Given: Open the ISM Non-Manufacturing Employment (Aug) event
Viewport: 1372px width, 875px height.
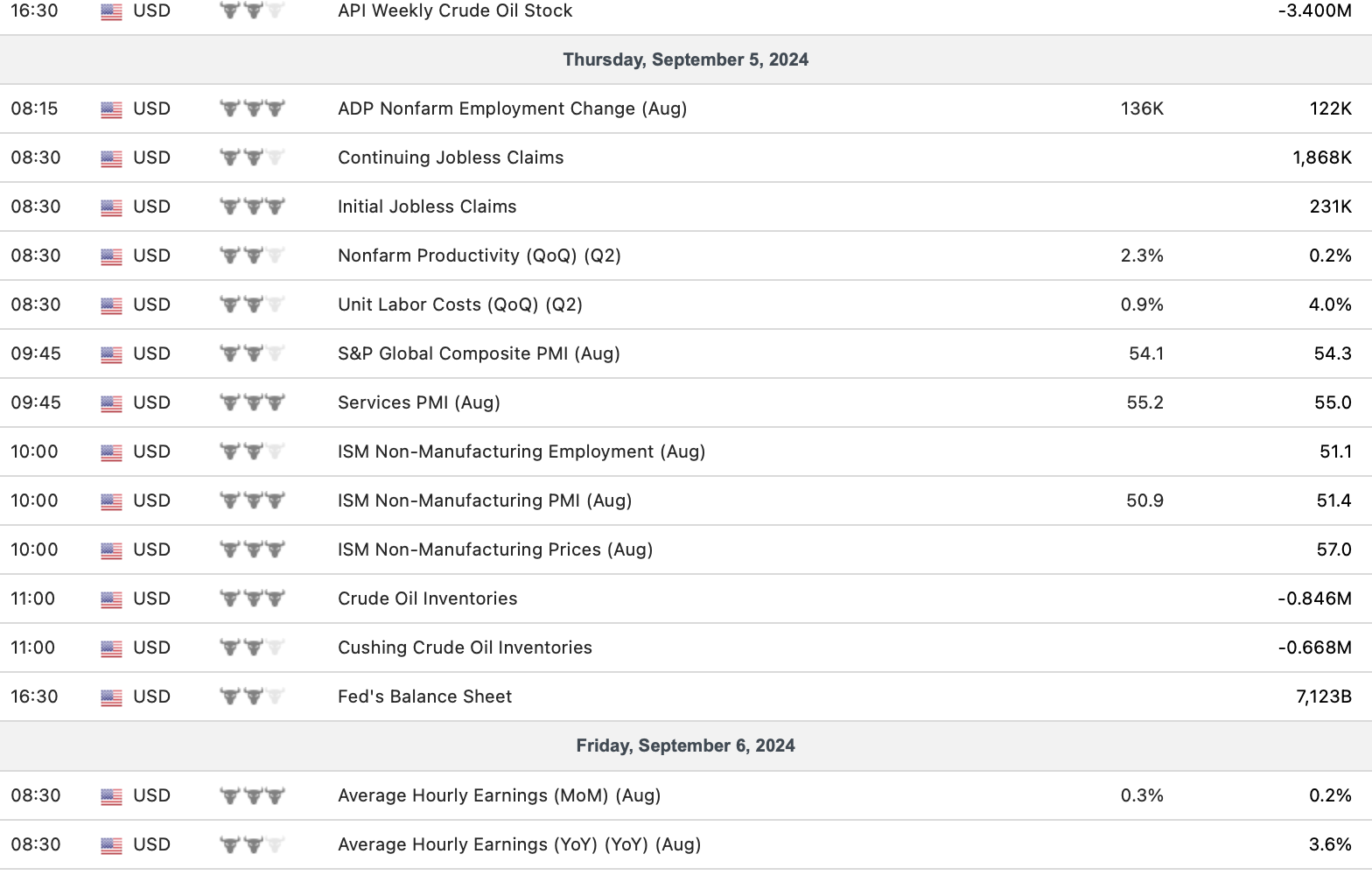Looking at the screenshot, I should [521, 452].
